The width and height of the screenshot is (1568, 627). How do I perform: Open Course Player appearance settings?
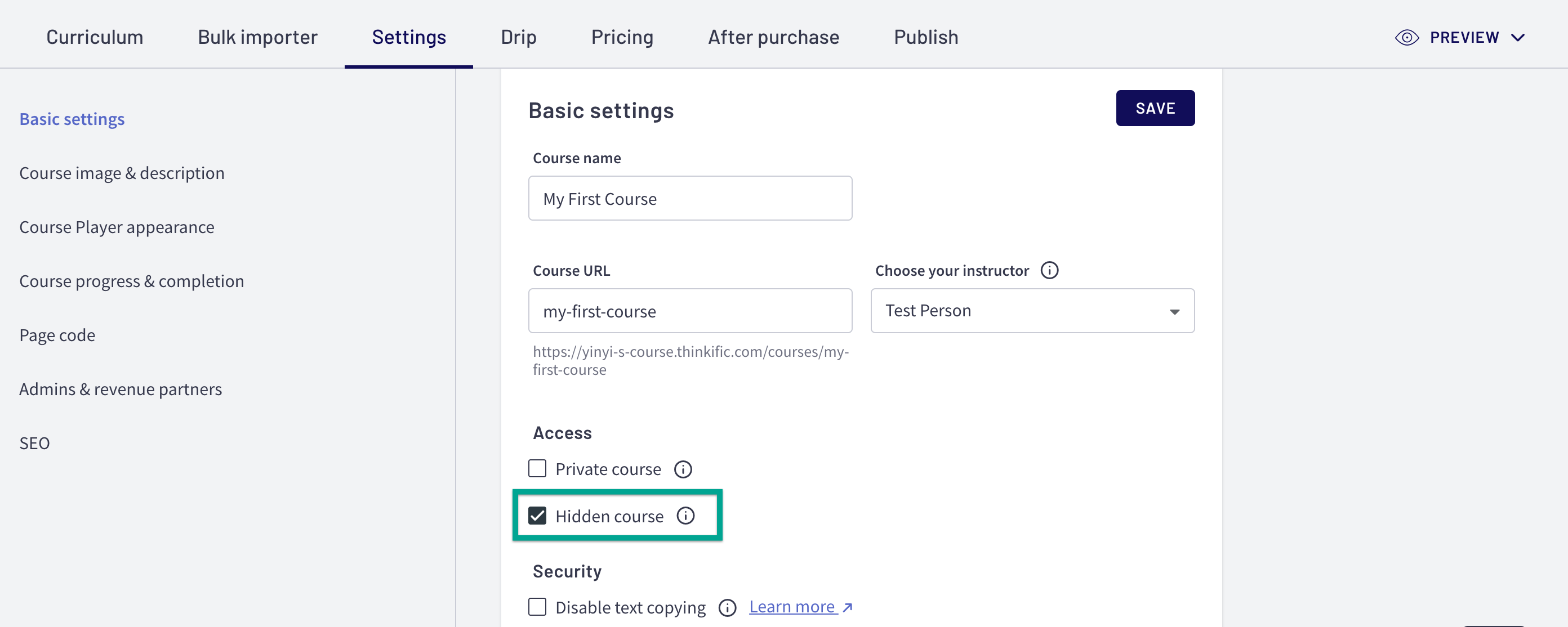pos(117,227)
